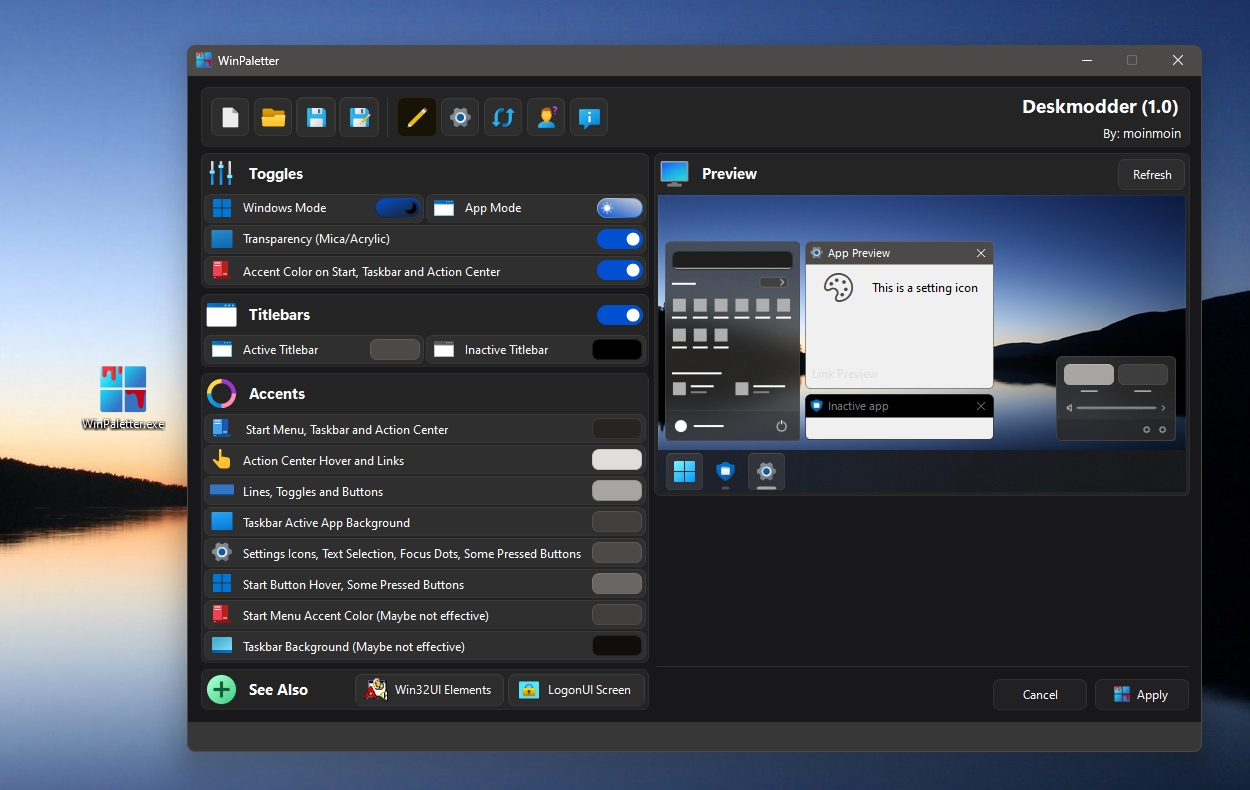1250x790 pixels.
Task: Open the Lines, Toggles and Buttons color swatch
Action: (x=617, y=491)
